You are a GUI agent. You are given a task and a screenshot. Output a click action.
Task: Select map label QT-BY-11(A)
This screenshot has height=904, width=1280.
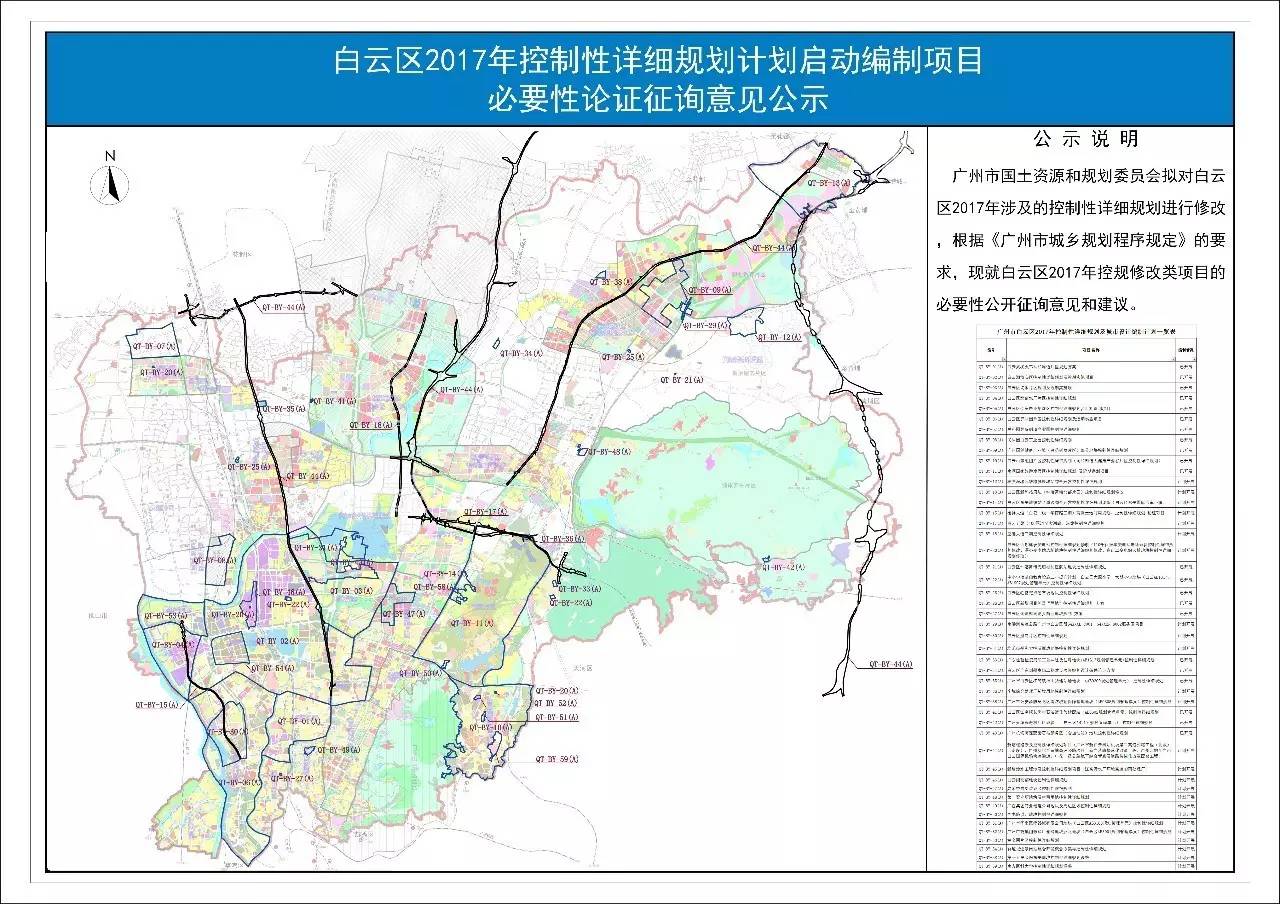(472, 623)
